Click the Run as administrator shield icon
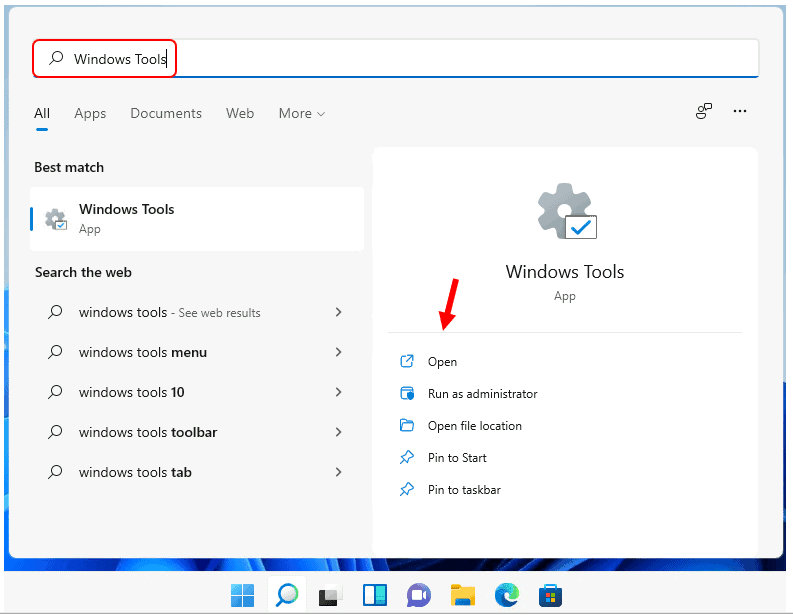 click(x=407, y=393)
